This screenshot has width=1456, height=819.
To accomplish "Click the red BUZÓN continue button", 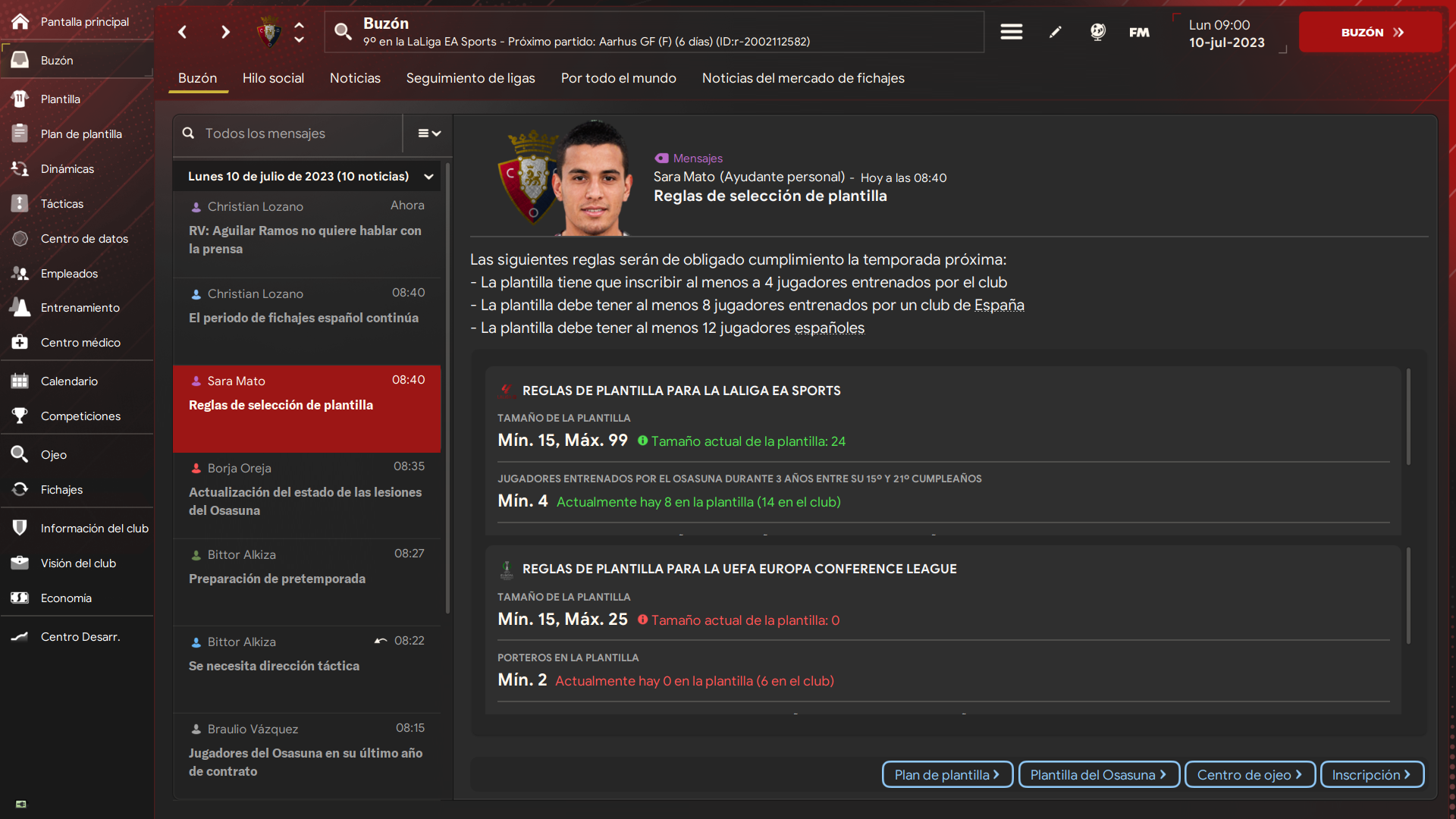I will coord(1370,32).
